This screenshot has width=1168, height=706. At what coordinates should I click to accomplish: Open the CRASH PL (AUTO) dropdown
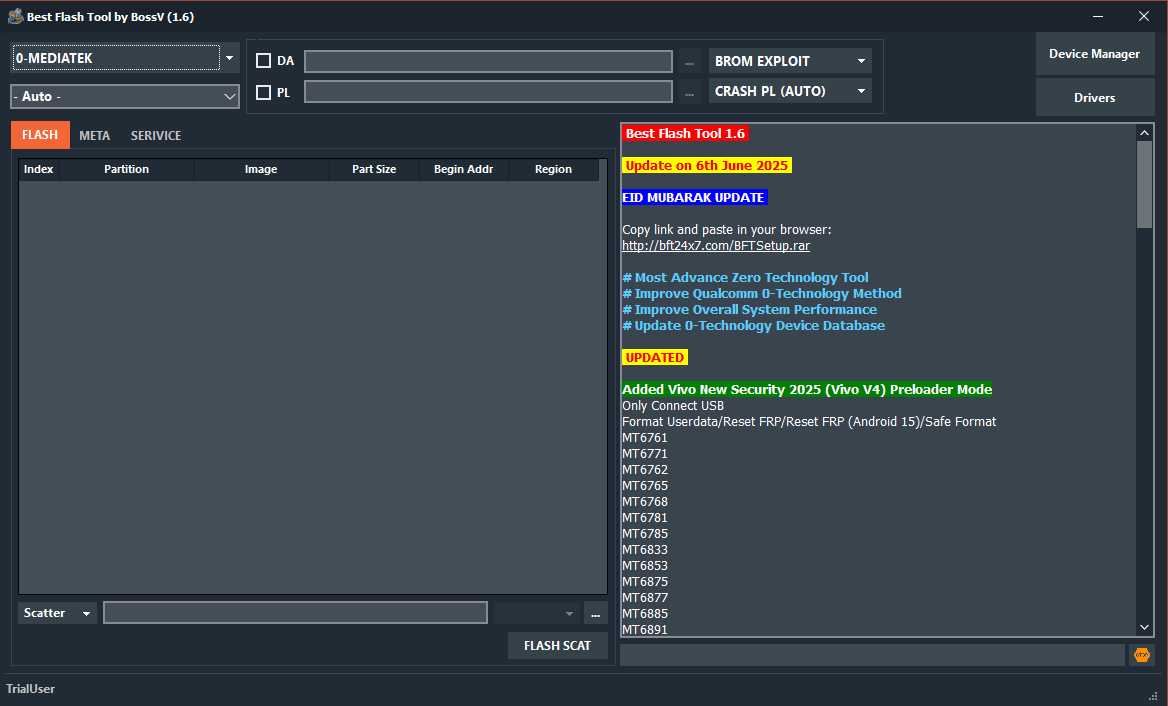pyautogui.click(x=859, y=91)
